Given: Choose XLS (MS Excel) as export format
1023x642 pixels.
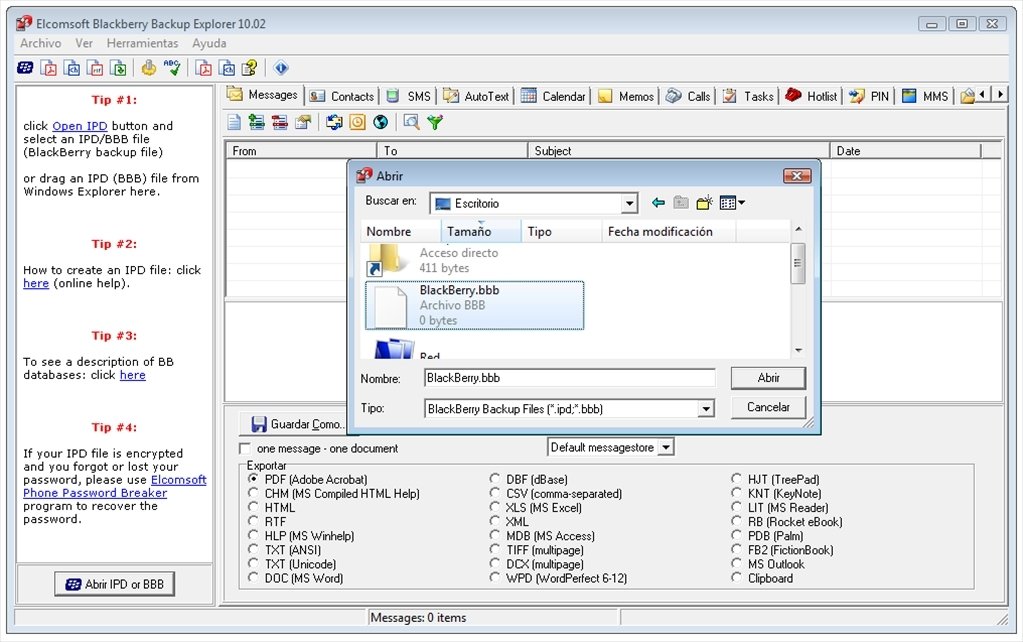Looking at the screenshot, I should [x=495, y=507].
